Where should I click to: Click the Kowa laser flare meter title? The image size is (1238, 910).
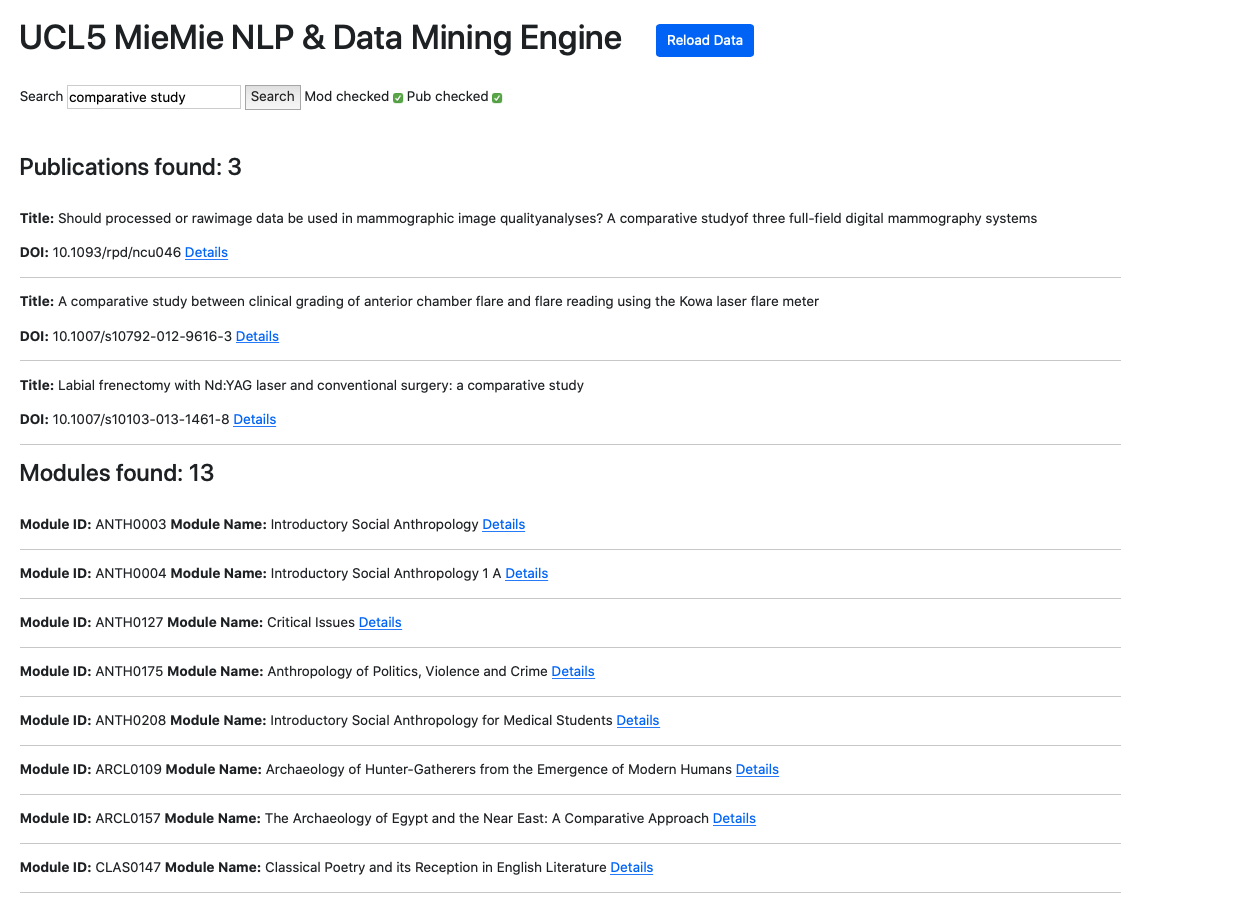pyautogui.click(x=438, y=301)
